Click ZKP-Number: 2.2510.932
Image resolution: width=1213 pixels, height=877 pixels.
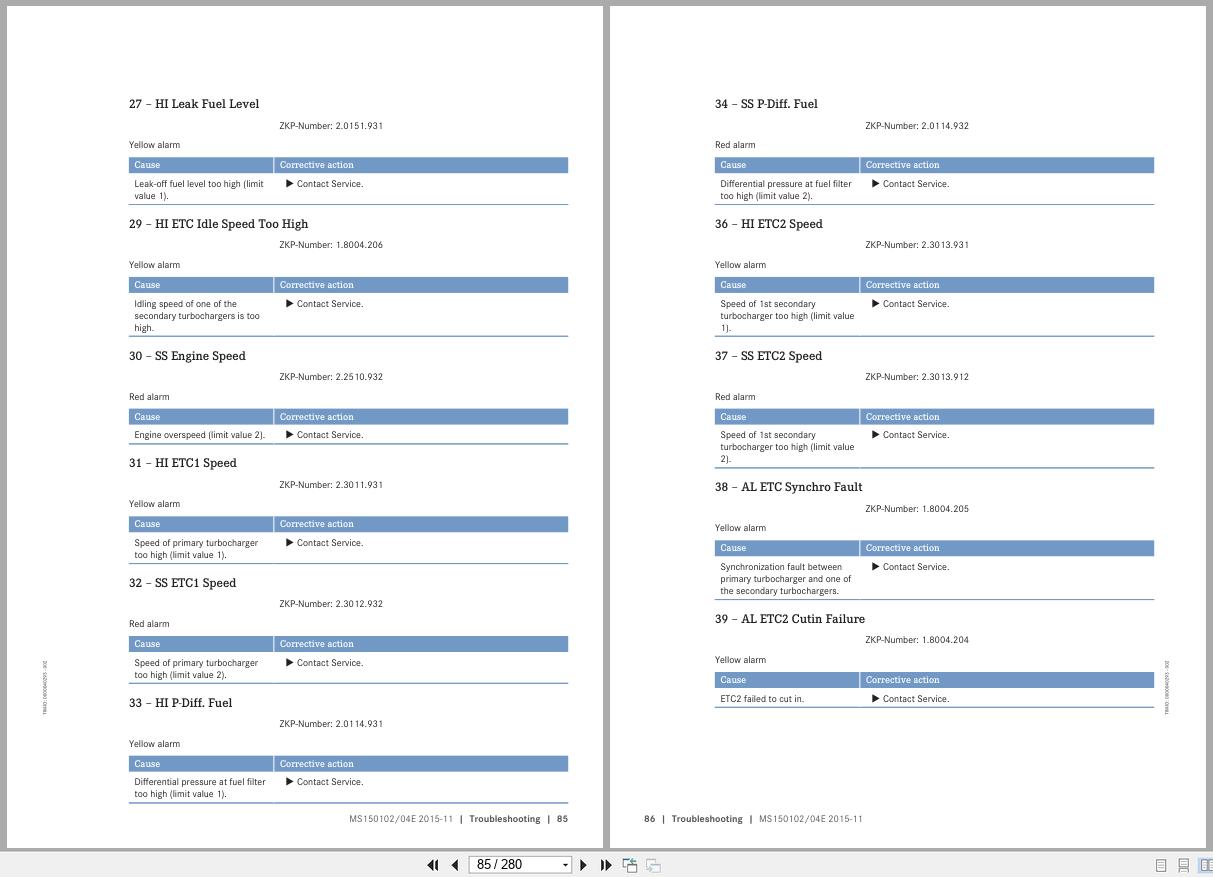coord(331,377)
